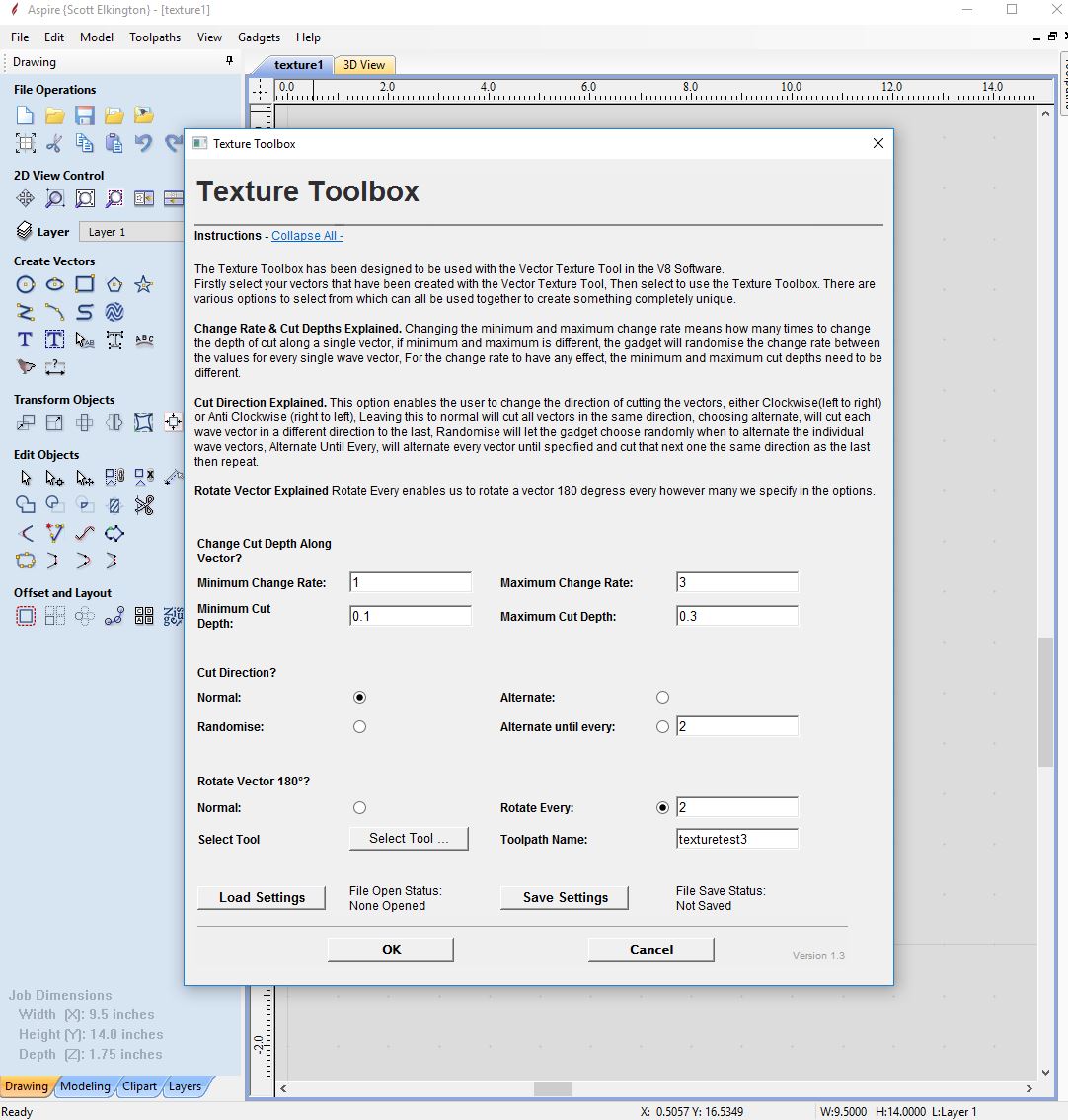This screenshot has width=1068, height=1120.
Task: Switch to the Layers tab at bottom
Action: pyautogui.click(x=185, y=1085)
